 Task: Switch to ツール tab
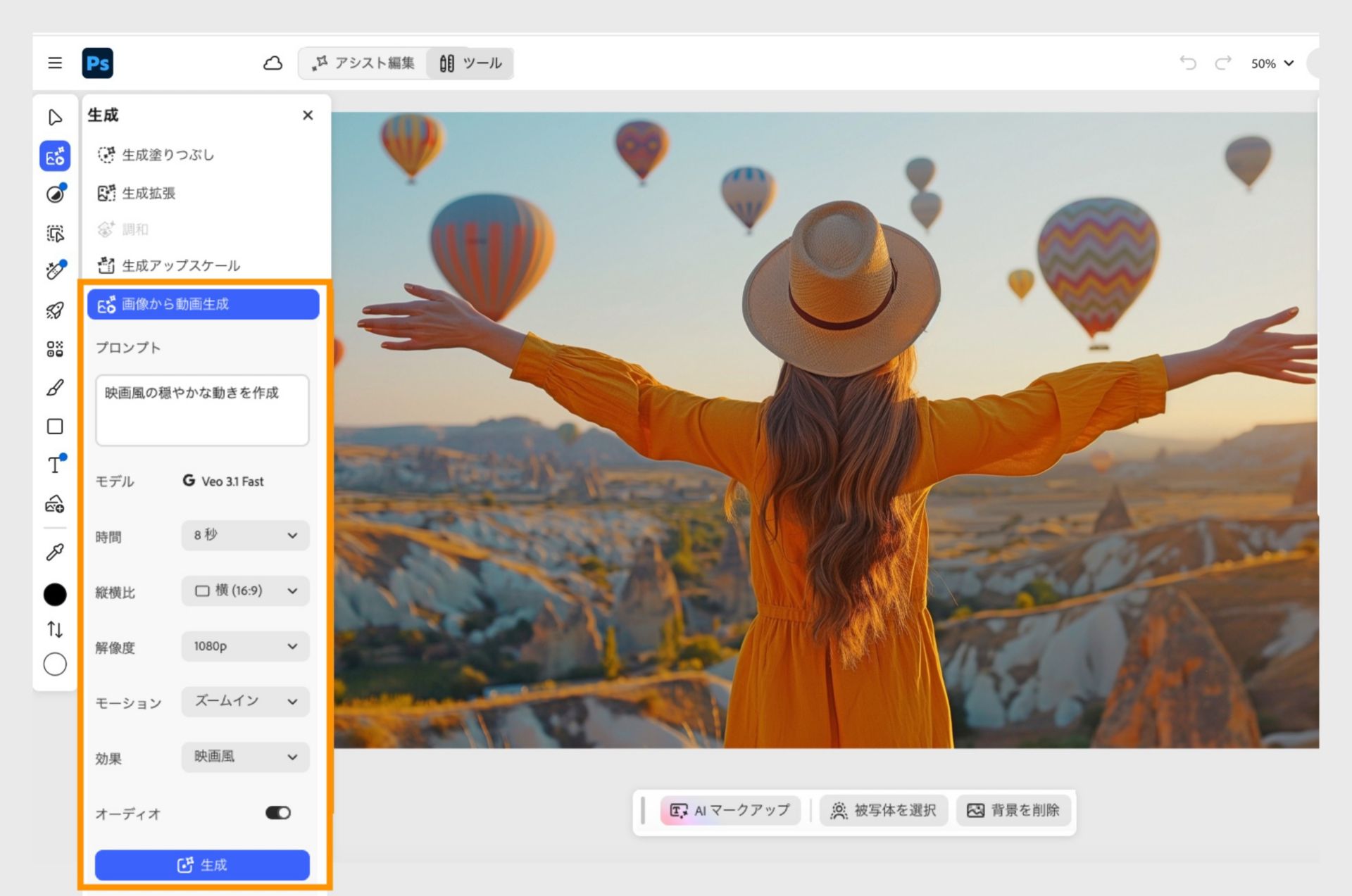point(470,63)
